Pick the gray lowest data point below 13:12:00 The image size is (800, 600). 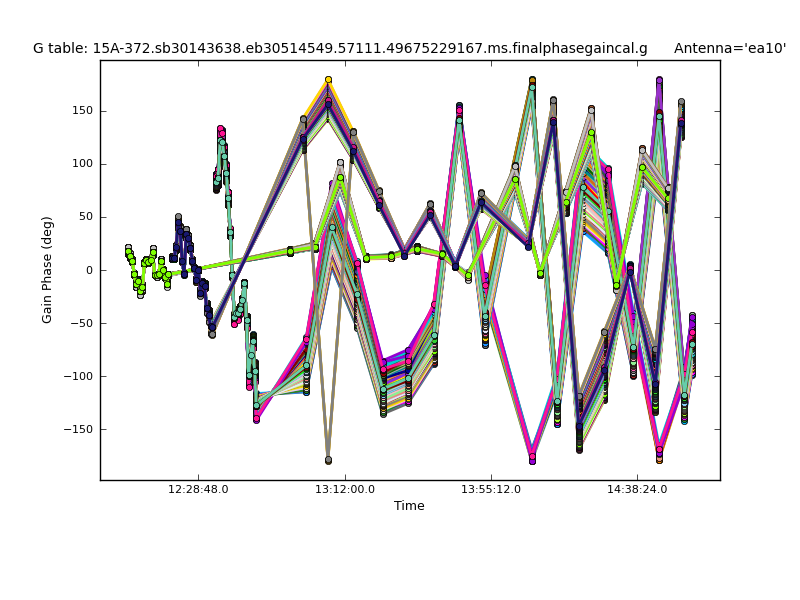click(x=328, y=460)
